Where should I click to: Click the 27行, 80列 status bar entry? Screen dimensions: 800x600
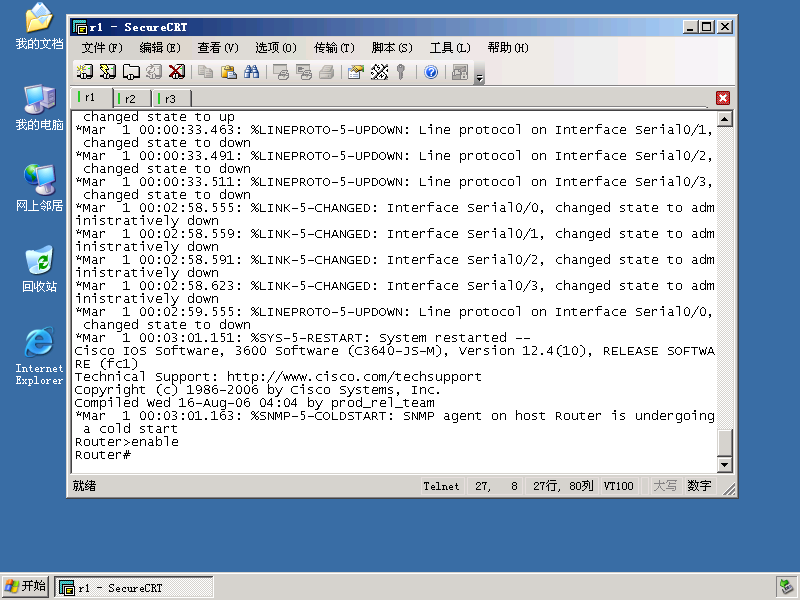(x=562, y=486)
